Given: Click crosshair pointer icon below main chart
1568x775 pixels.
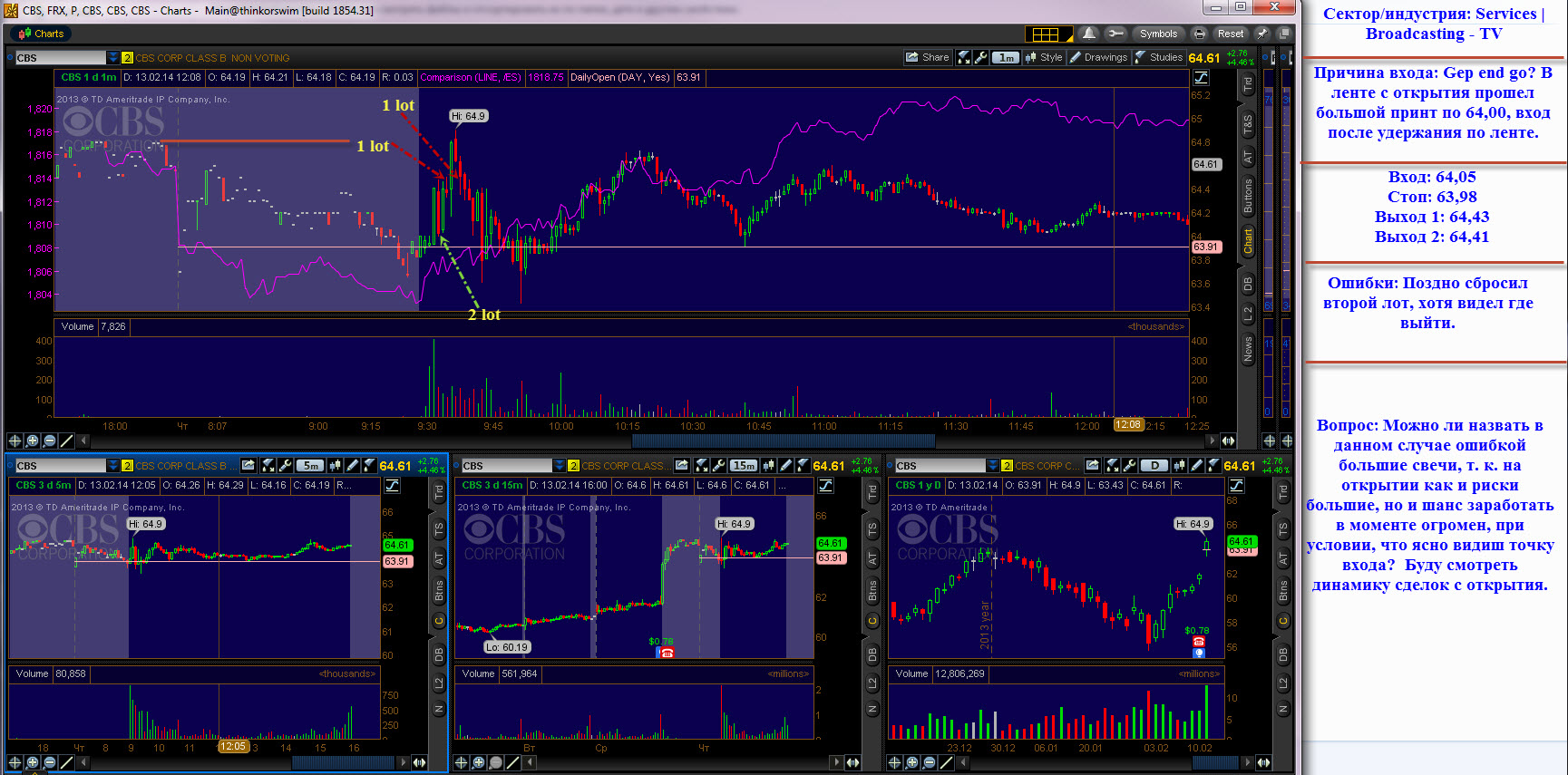Looking at the screenshot, I should click(15, 441).
